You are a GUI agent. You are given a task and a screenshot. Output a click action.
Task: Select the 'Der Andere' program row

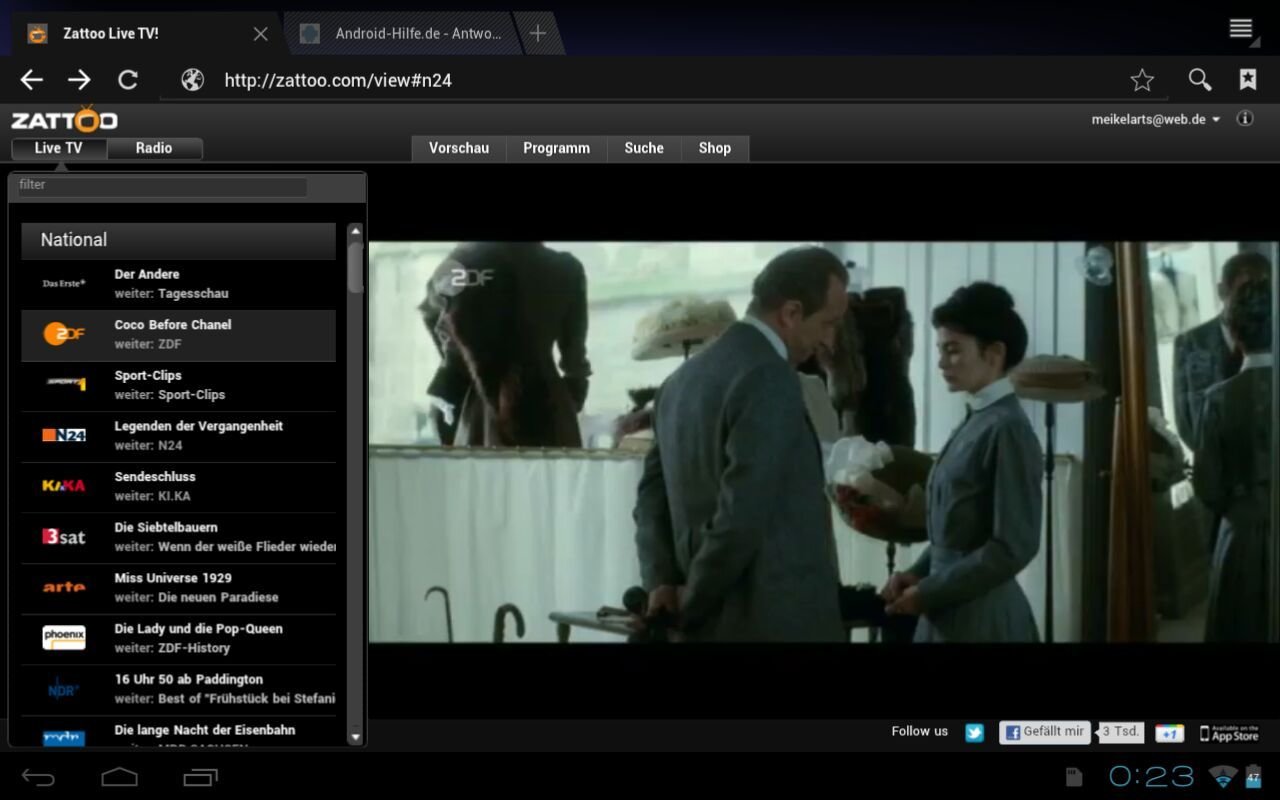pyautogui.click(x=178, y=284)
